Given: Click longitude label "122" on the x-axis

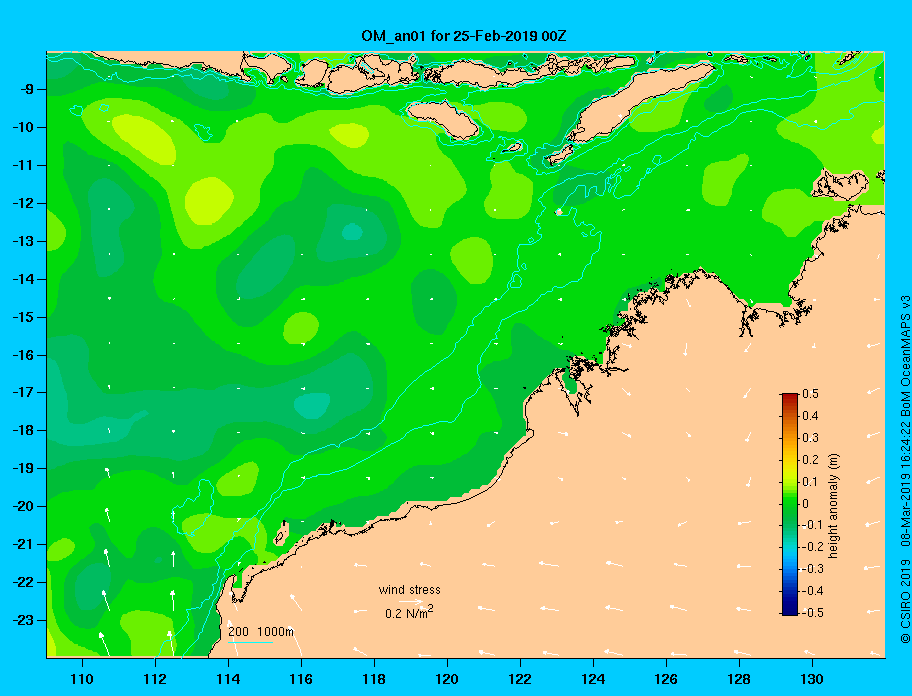Looking at the screenshot, I should tap(520, 679).
